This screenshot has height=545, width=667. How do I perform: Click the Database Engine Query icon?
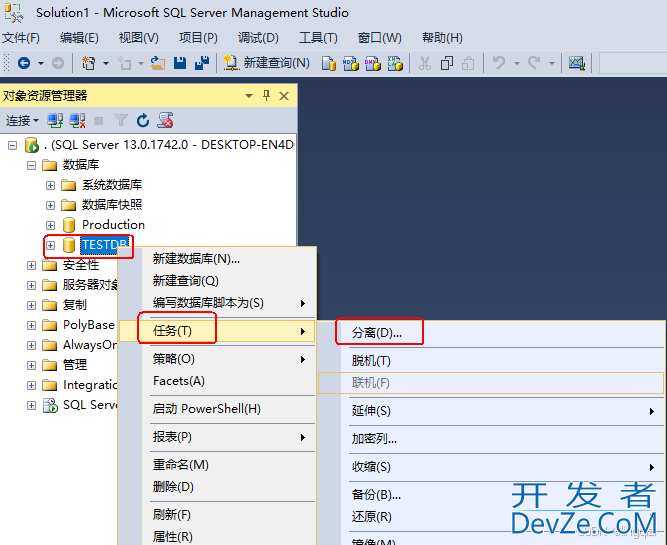[x=328, y=63]
